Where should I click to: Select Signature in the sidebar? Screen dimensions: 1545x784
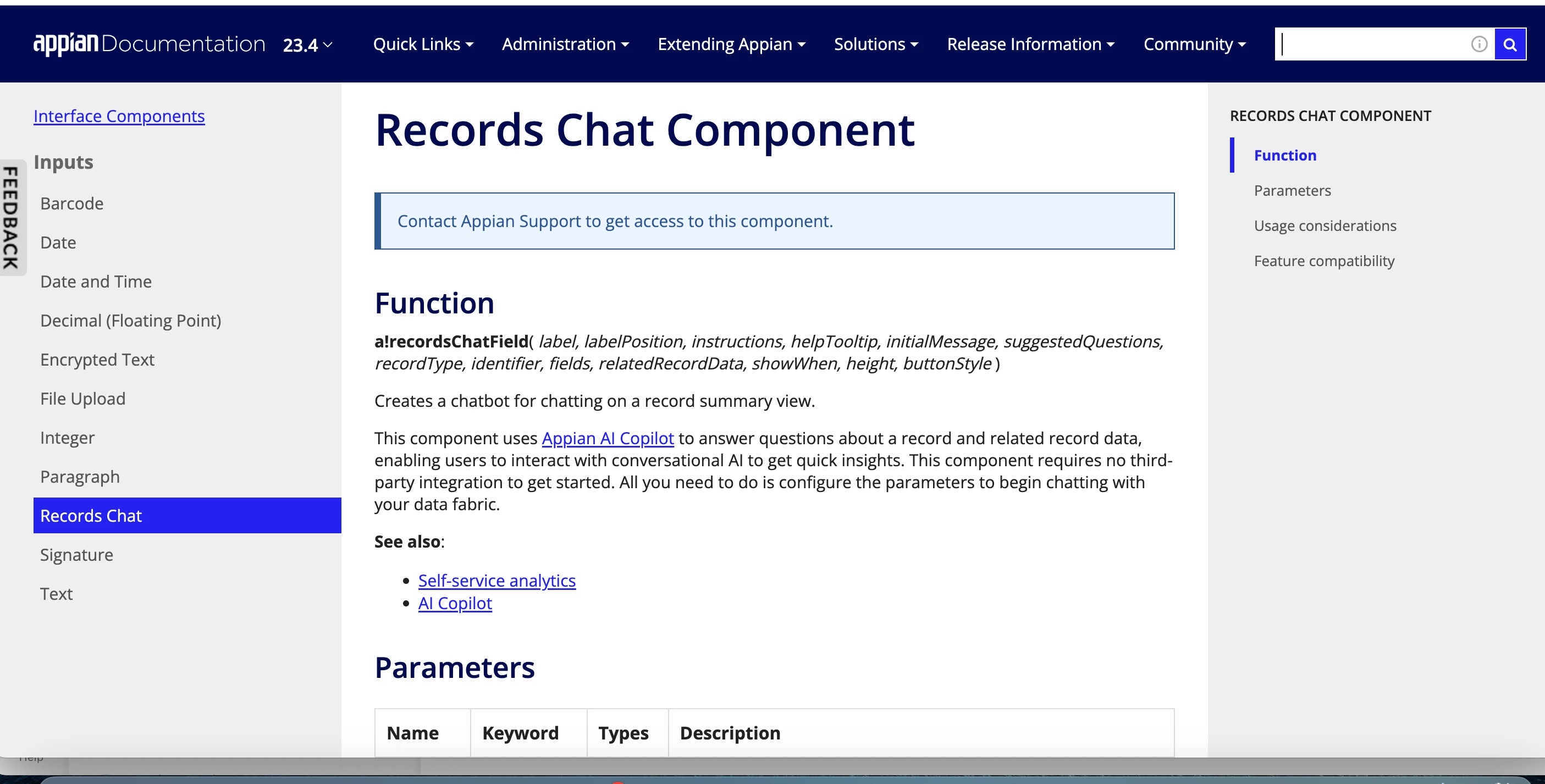coord(77,554)
